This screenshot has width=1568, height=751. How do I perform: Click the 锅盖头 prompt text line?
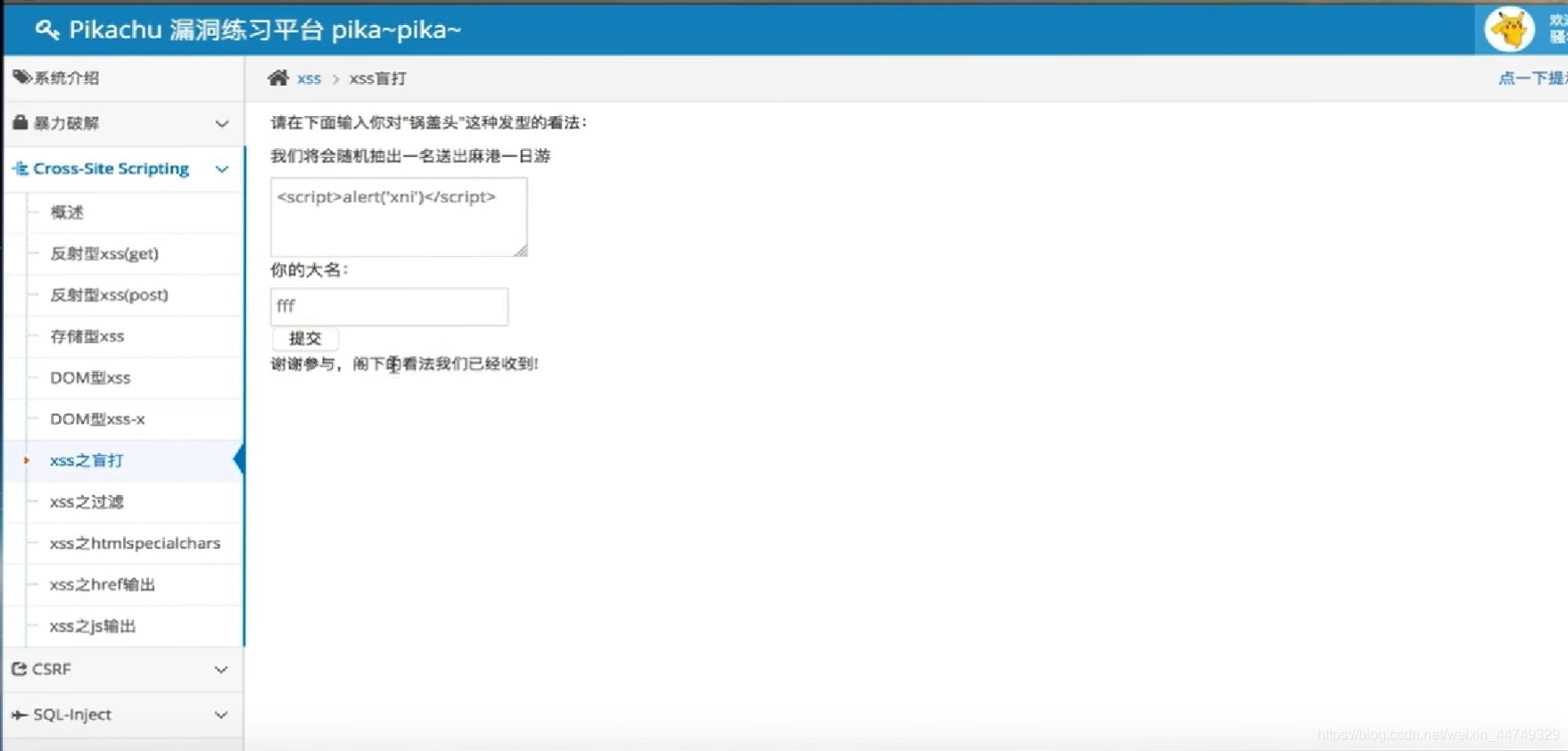click(x=429, y=122)
